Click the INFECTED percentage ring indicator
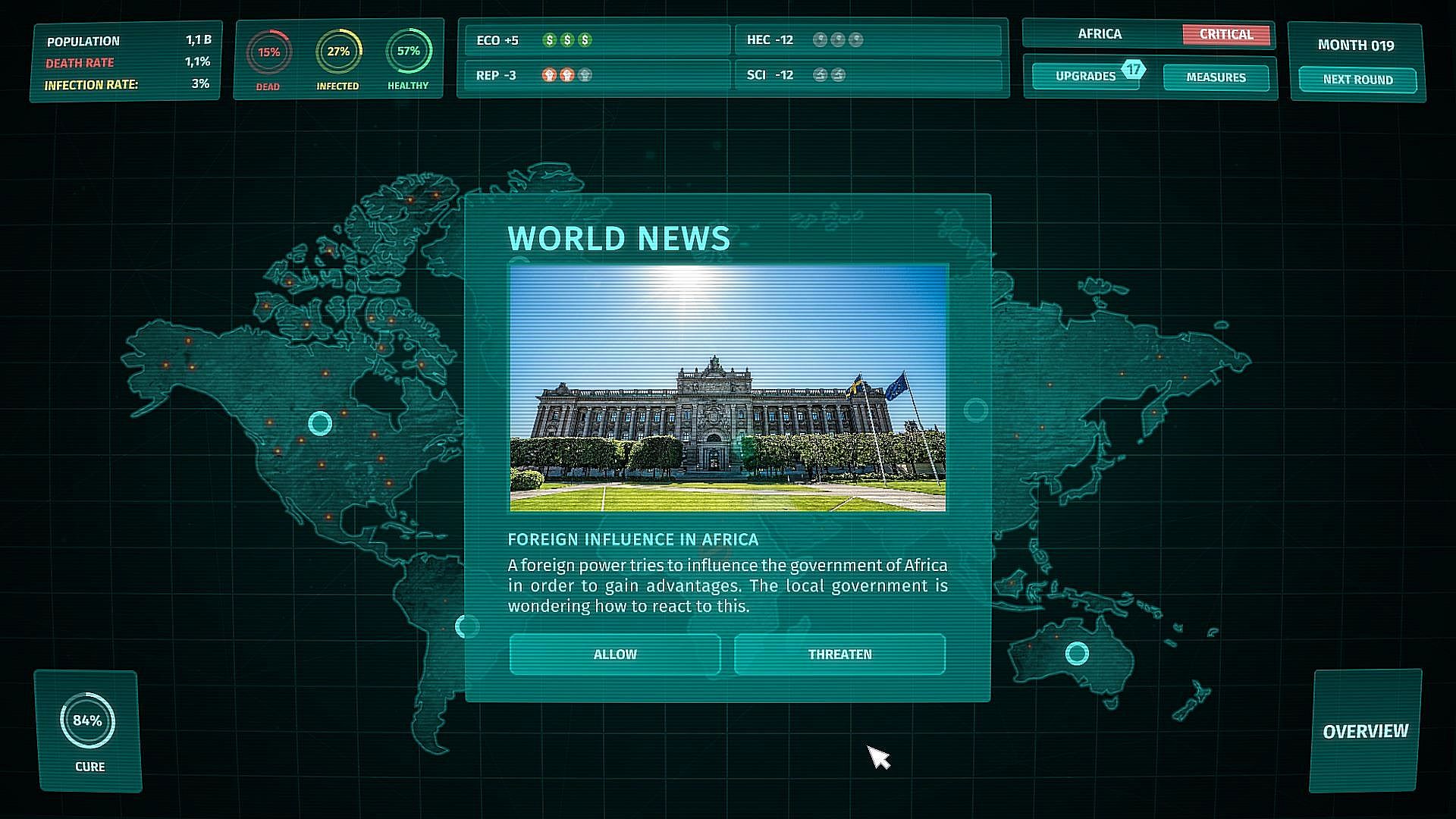Image resolution: width=1456 pixels, height=819 pixels. coord(338,52)
